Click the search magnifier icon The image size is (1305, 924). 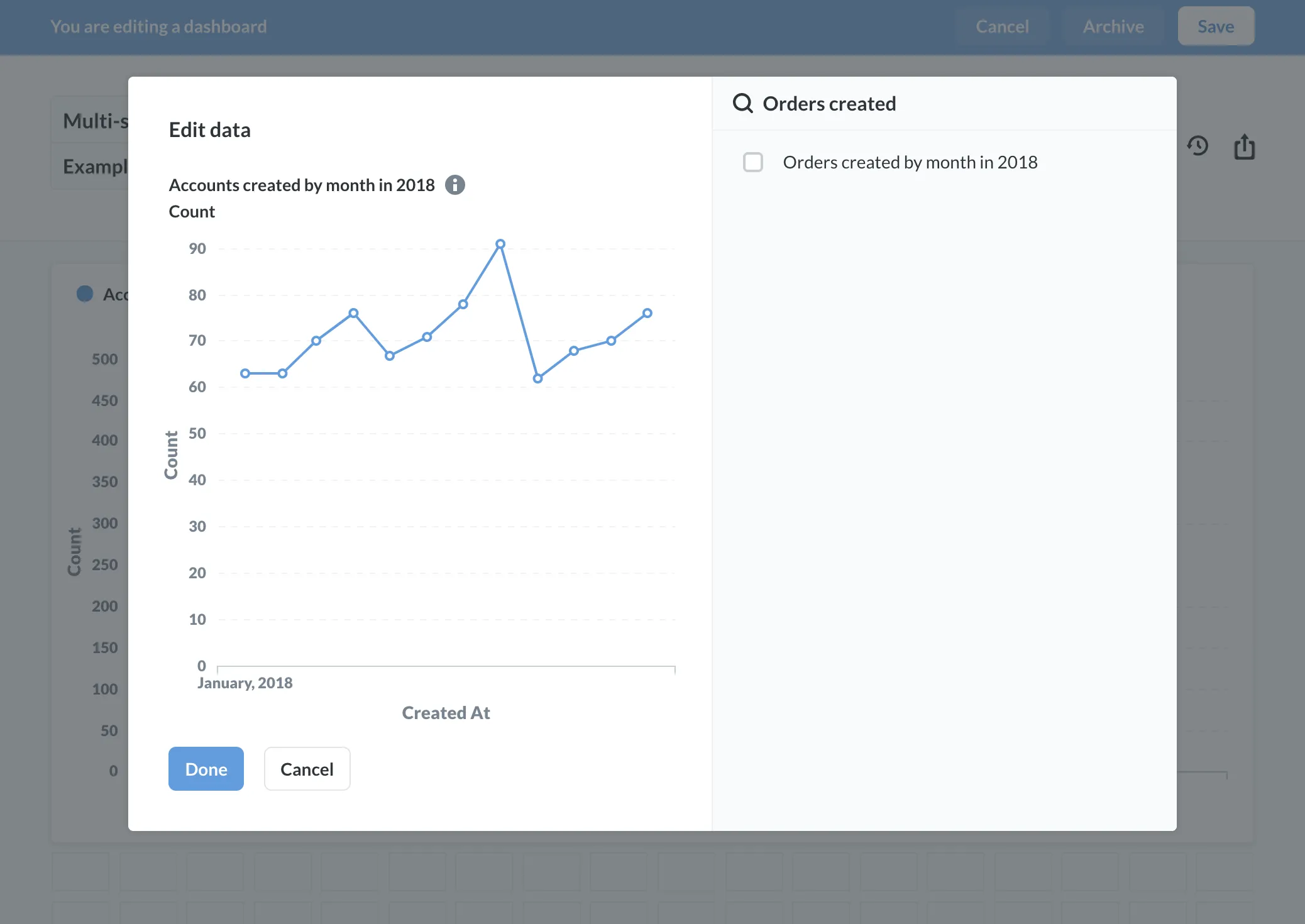(743, 103)
